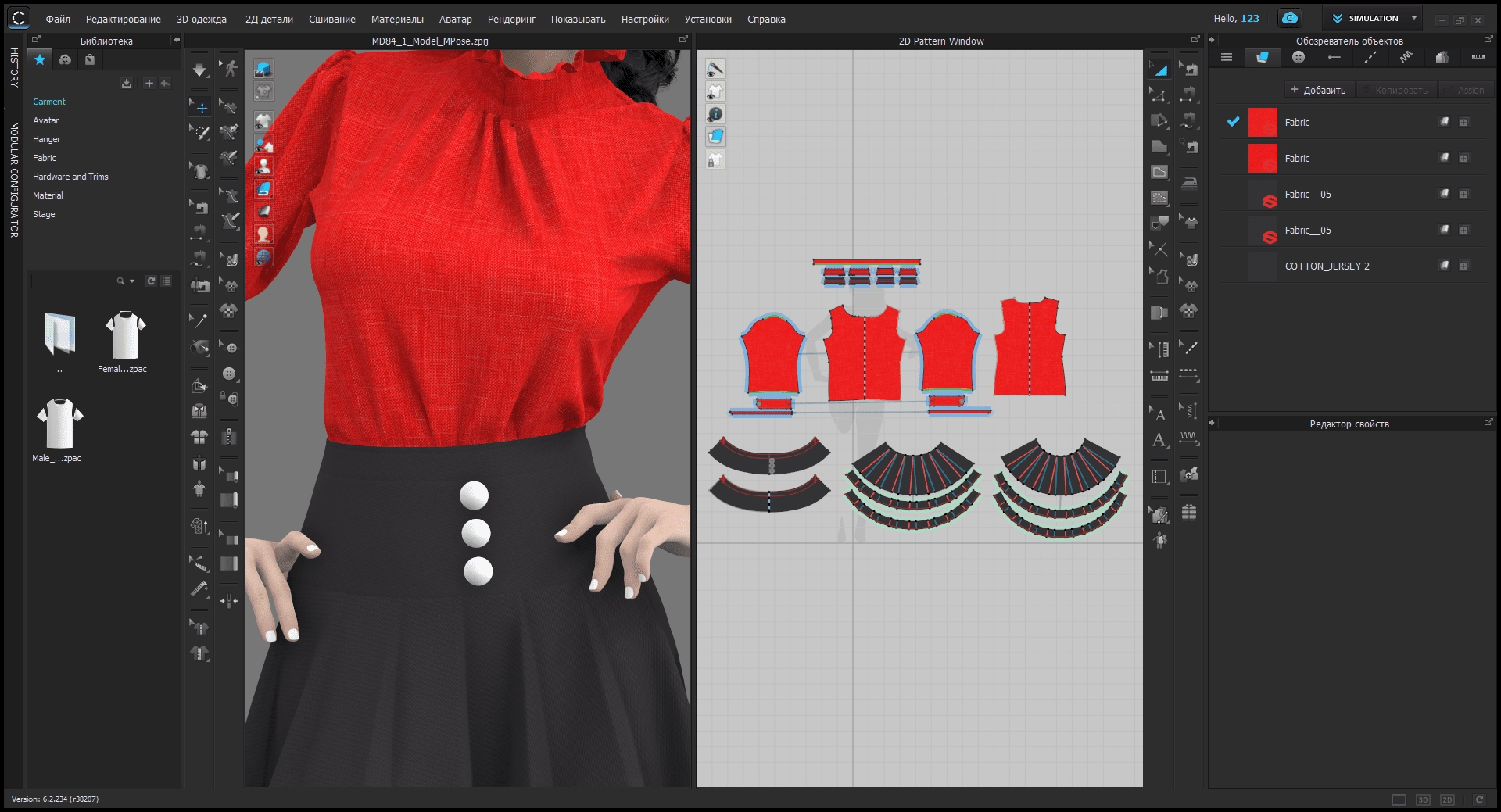Open the Topstitch tab in Object Browser
Viewport: 1501px width, 812px height.
[1370, 57]
